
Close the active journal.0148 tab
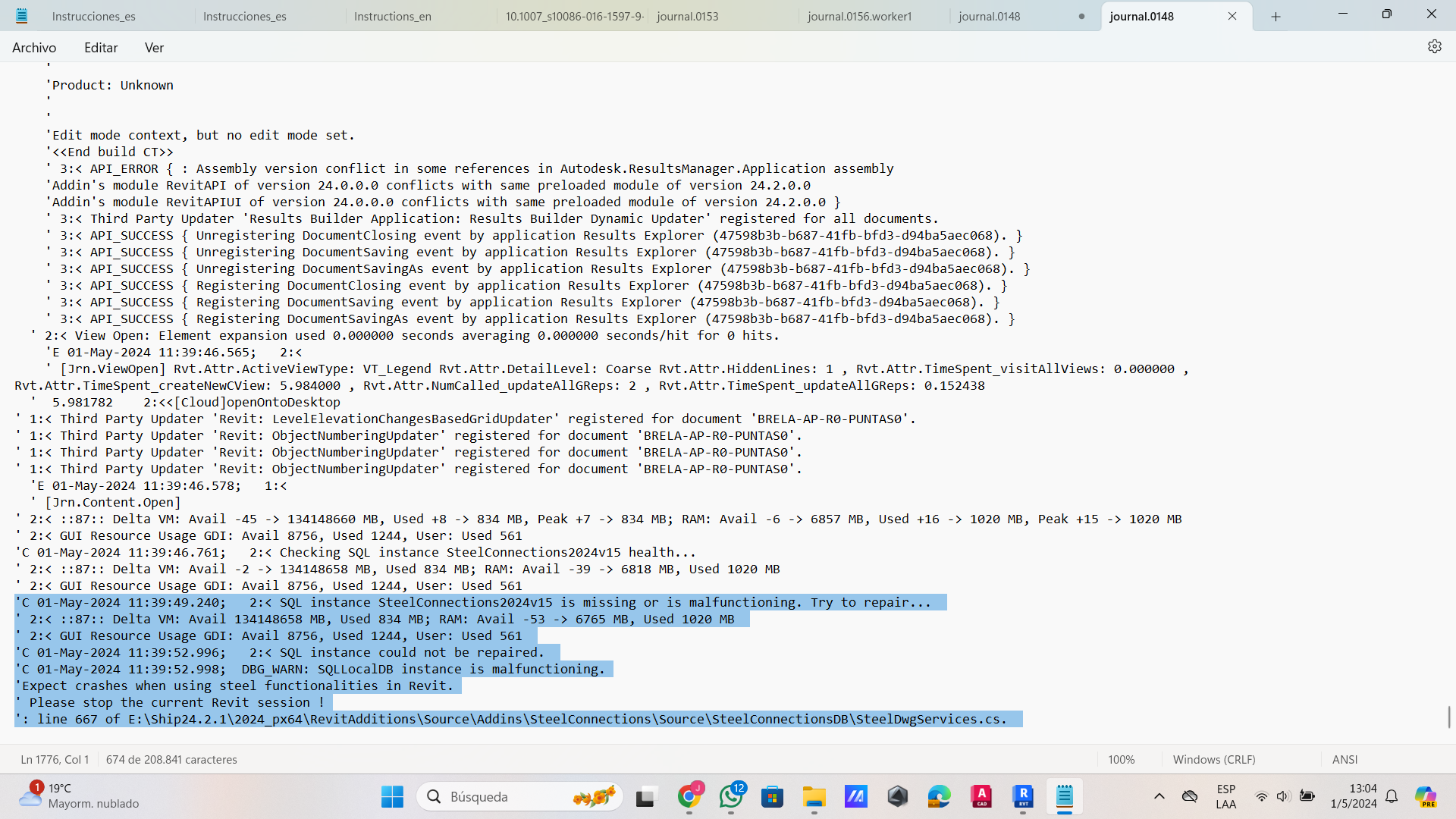tap(1232, 16)
